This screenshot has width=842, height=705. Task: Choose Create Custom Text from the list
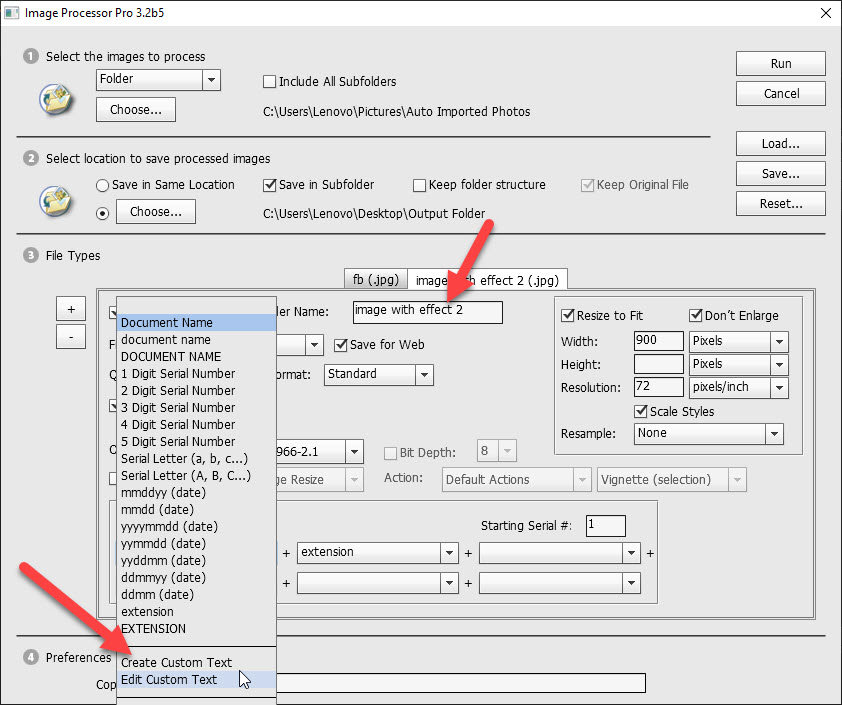(176, 662)
